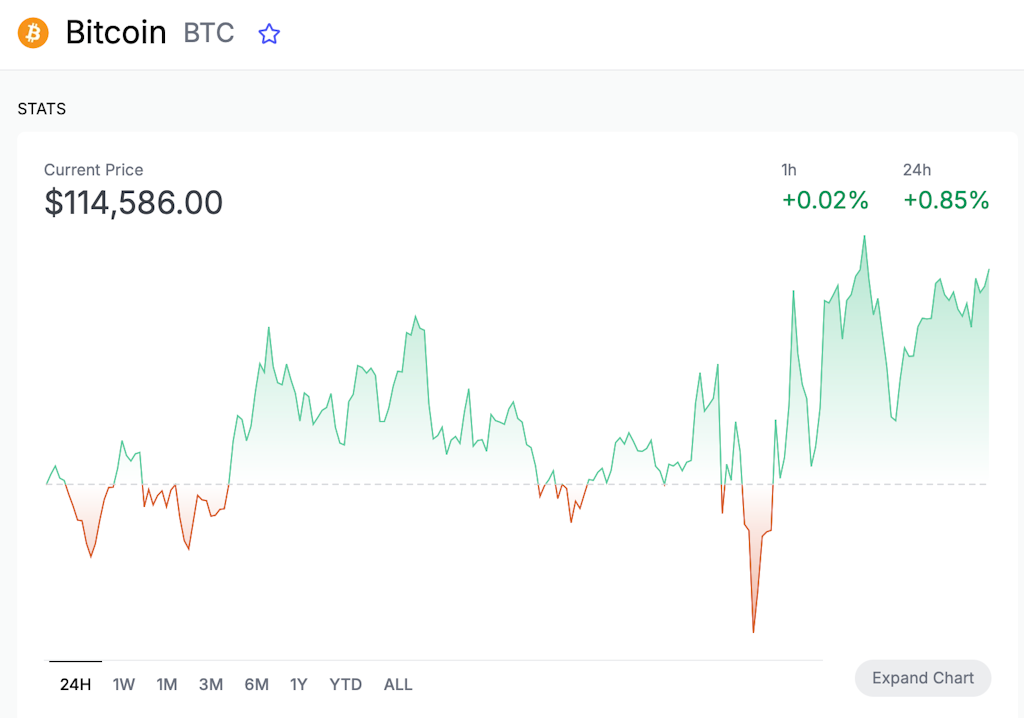The image size is (1024, 718).
Task: Click the lowest red dip on the chart
Action: pyautogui.click(x=753, y=632)
